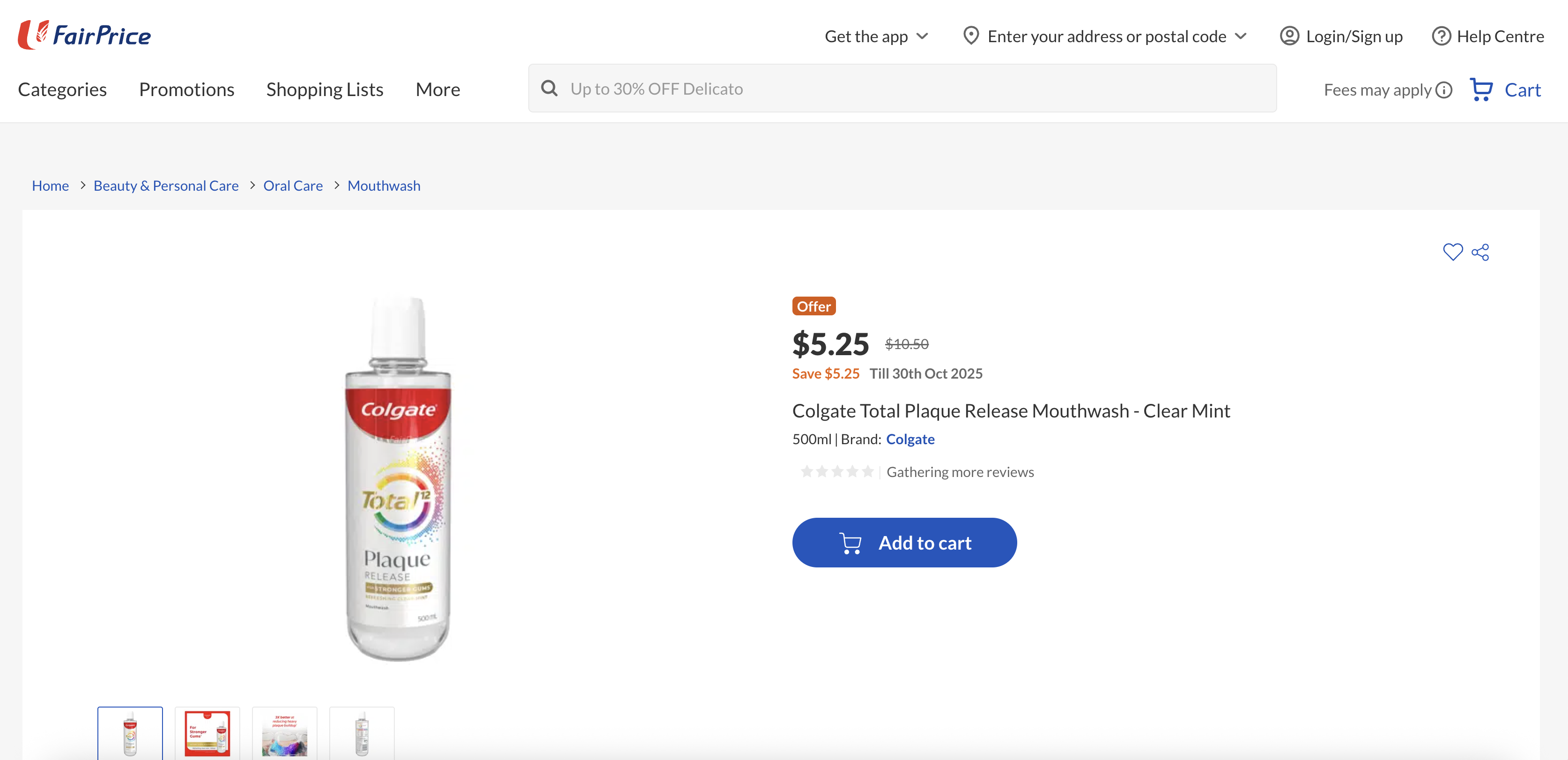Viewport: 1568px width, 760px height.
Task: Open Shopping Lists
Action: pyautogui.click(x=325, y=89)
